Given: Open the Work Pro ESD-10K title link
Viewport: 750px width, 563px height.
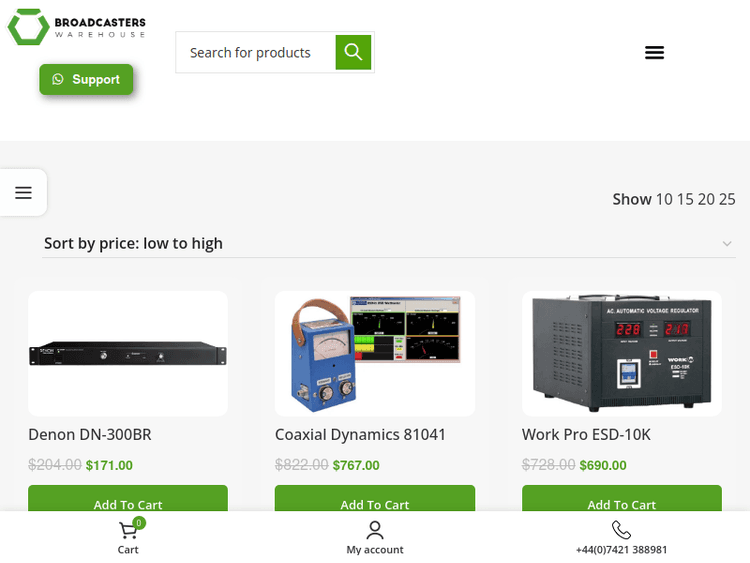Looking at the screenshot, I should [586, 435].
